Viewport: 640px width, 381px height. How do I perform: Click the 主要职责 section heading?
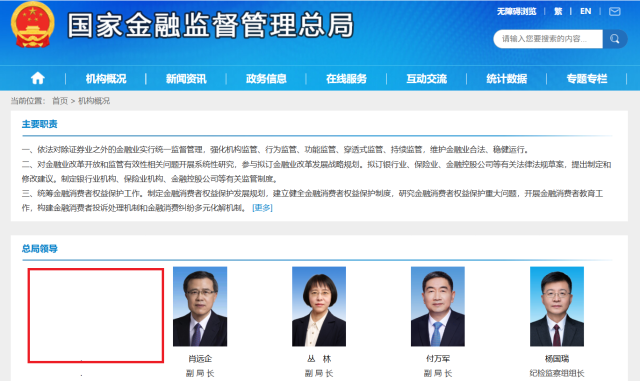point(40,124)
